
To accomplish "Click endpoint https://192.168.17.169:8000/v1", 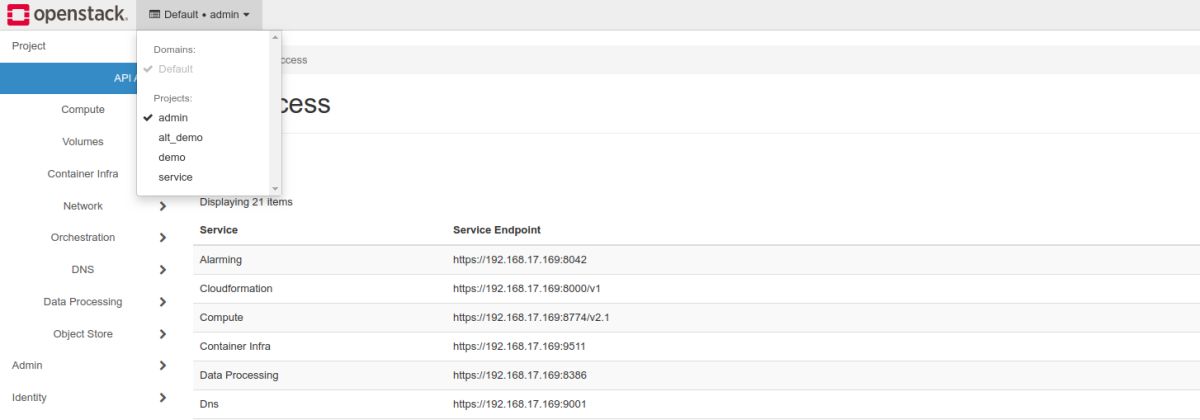I will (526, 289).
